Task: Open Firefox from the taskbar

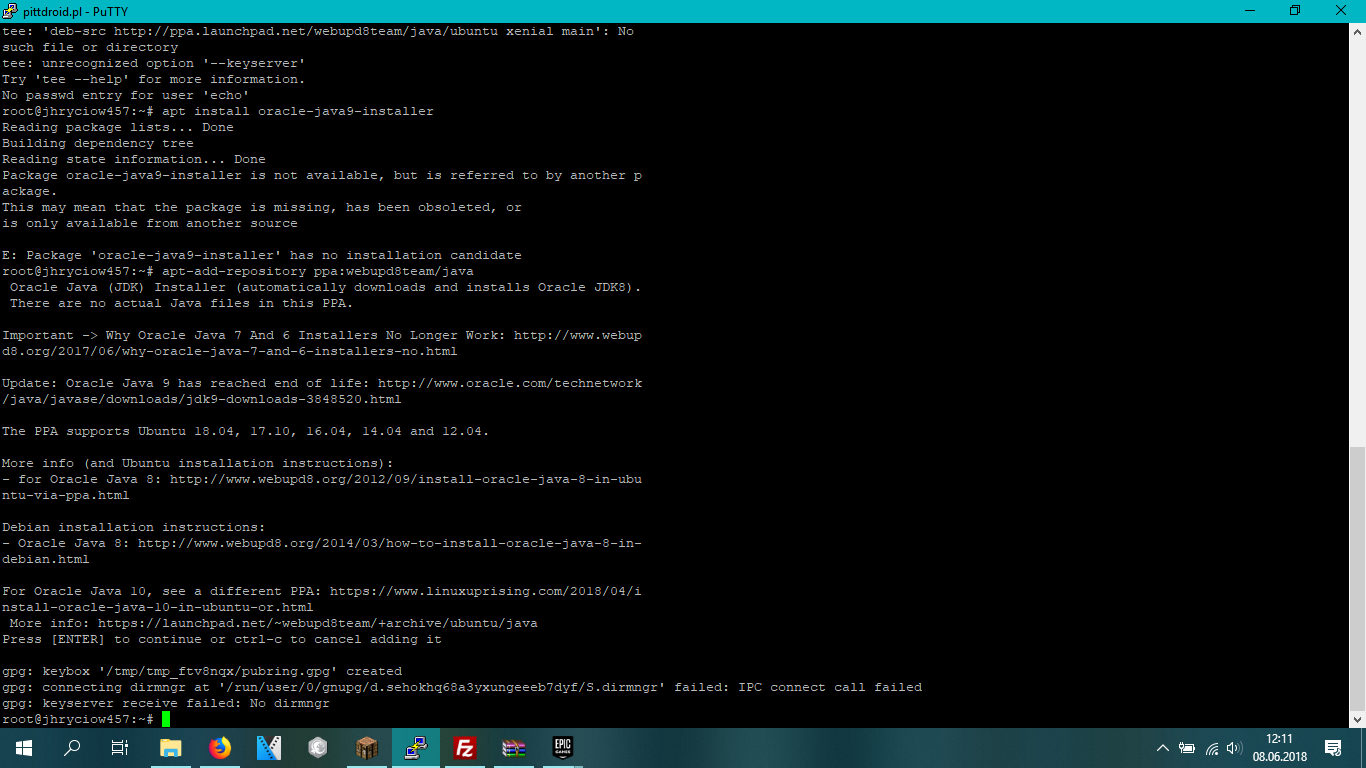Action: [x=220, y=748]
